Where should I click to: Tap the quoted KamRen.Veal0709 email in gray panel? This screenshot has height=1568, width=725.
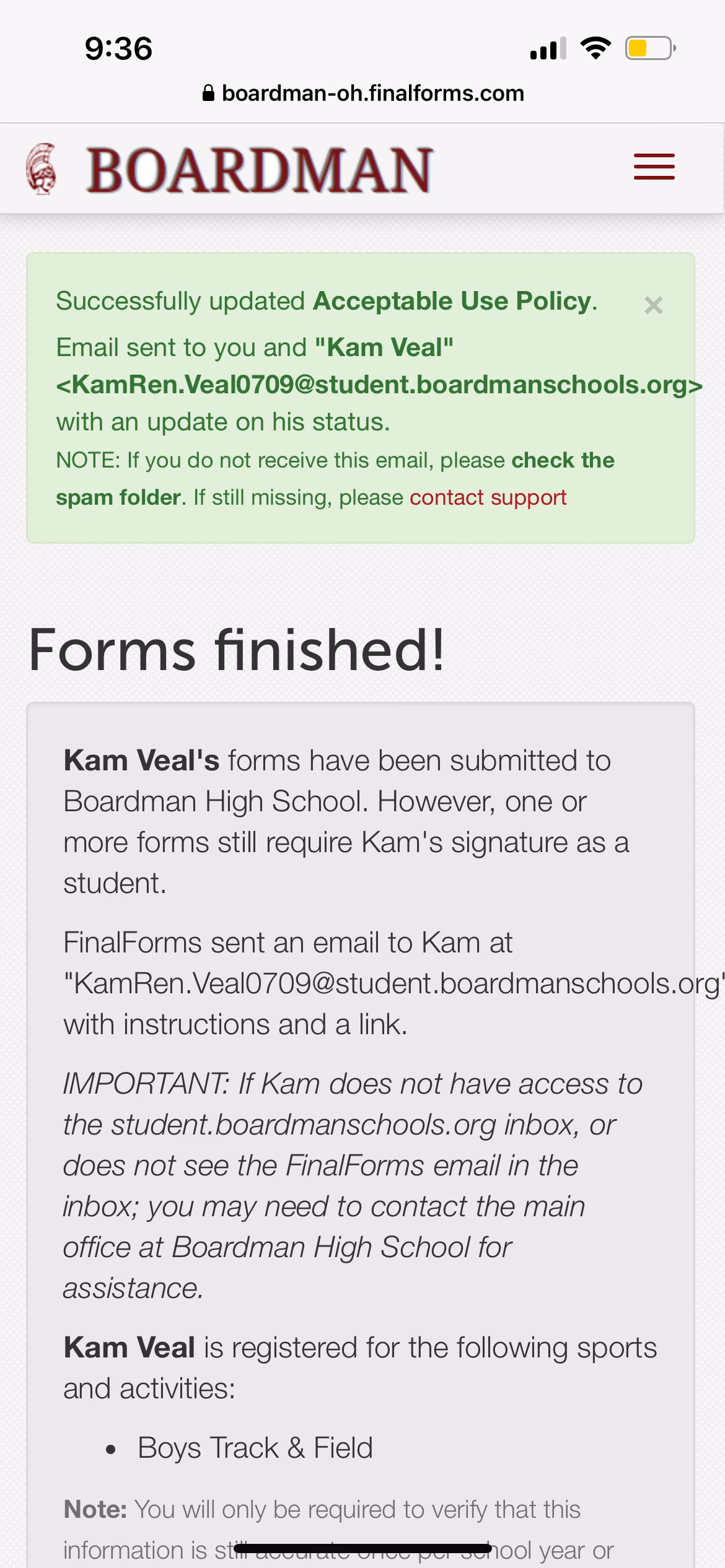(393, 983)
